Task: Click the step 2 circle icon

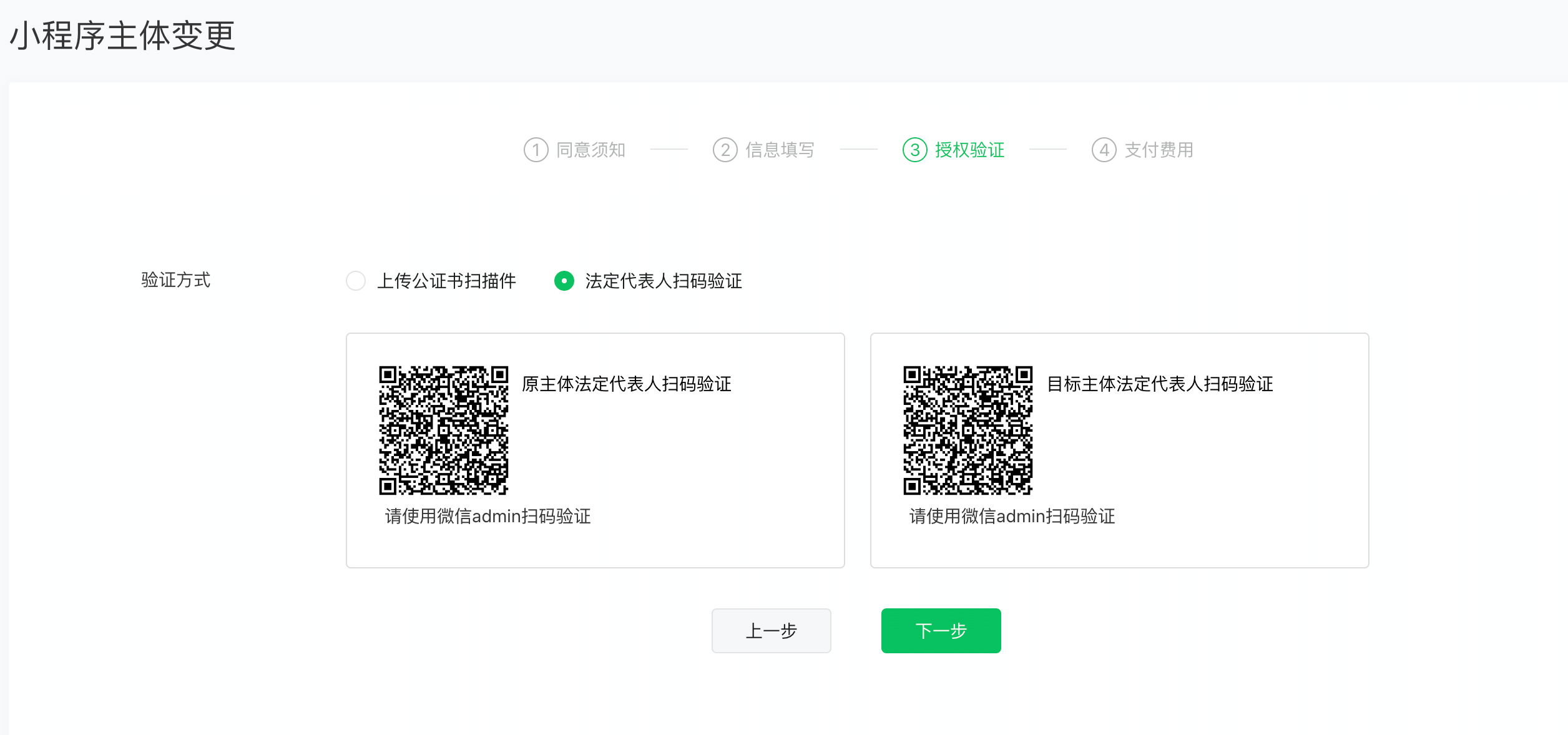Action: click(x=725, y=150)
